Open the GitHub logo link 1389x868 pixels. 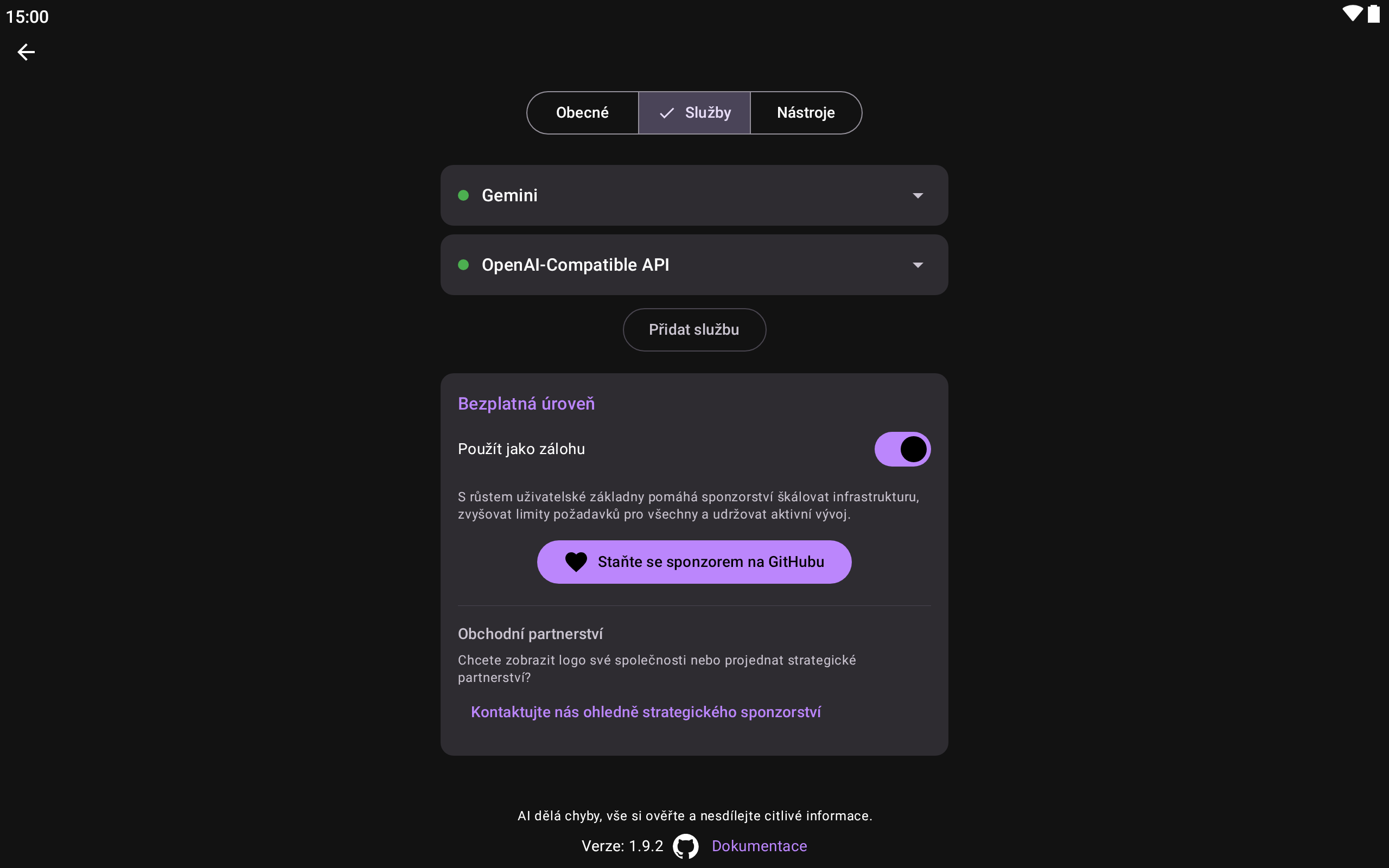(x=685, y=846)
